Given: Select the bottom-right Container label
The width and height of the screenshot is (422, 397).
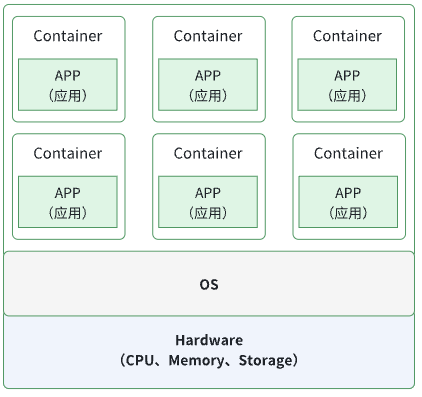Looking at the screenshot, I should click(348, 153).
